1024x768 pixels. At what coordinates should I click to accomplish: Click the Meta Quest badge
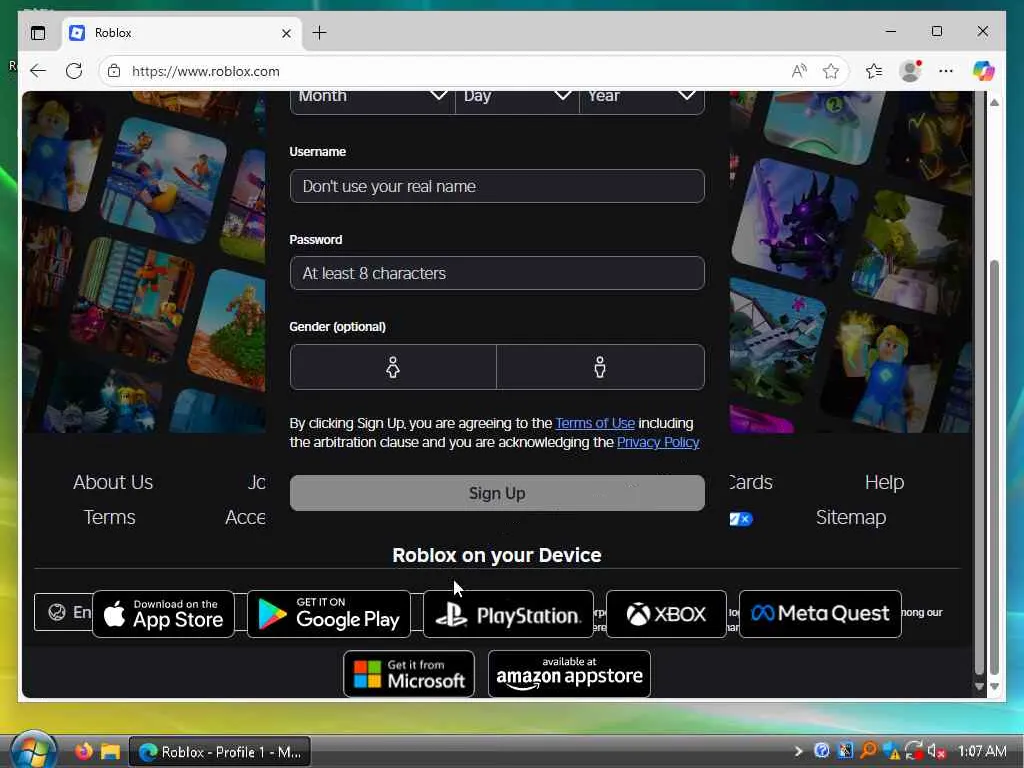820,614
